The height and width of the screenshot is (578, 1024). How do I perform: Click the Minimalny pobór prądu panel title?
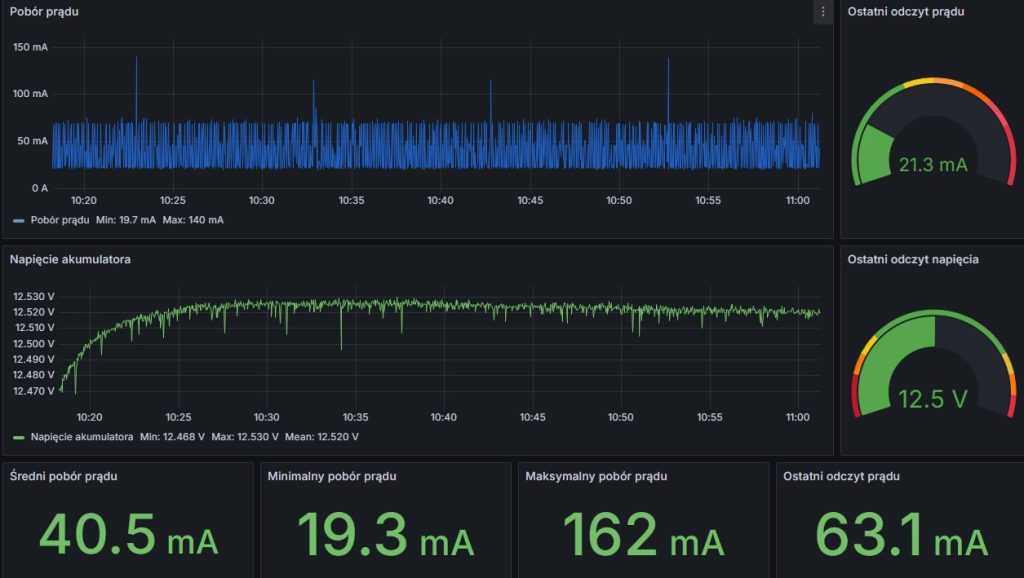click(x=331, y=476)
